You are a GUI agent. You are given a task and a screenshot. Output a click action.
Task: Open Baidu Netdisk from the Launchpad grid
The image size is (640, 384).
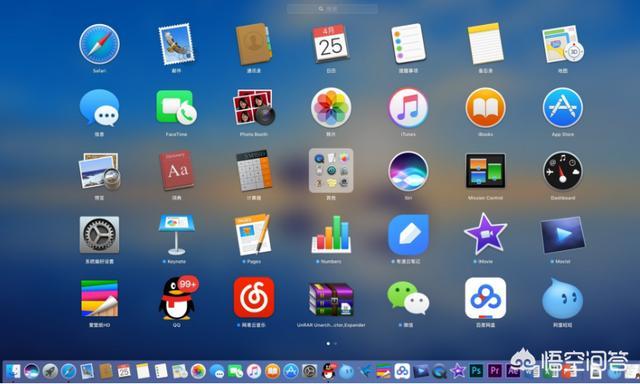coord(485,297)
